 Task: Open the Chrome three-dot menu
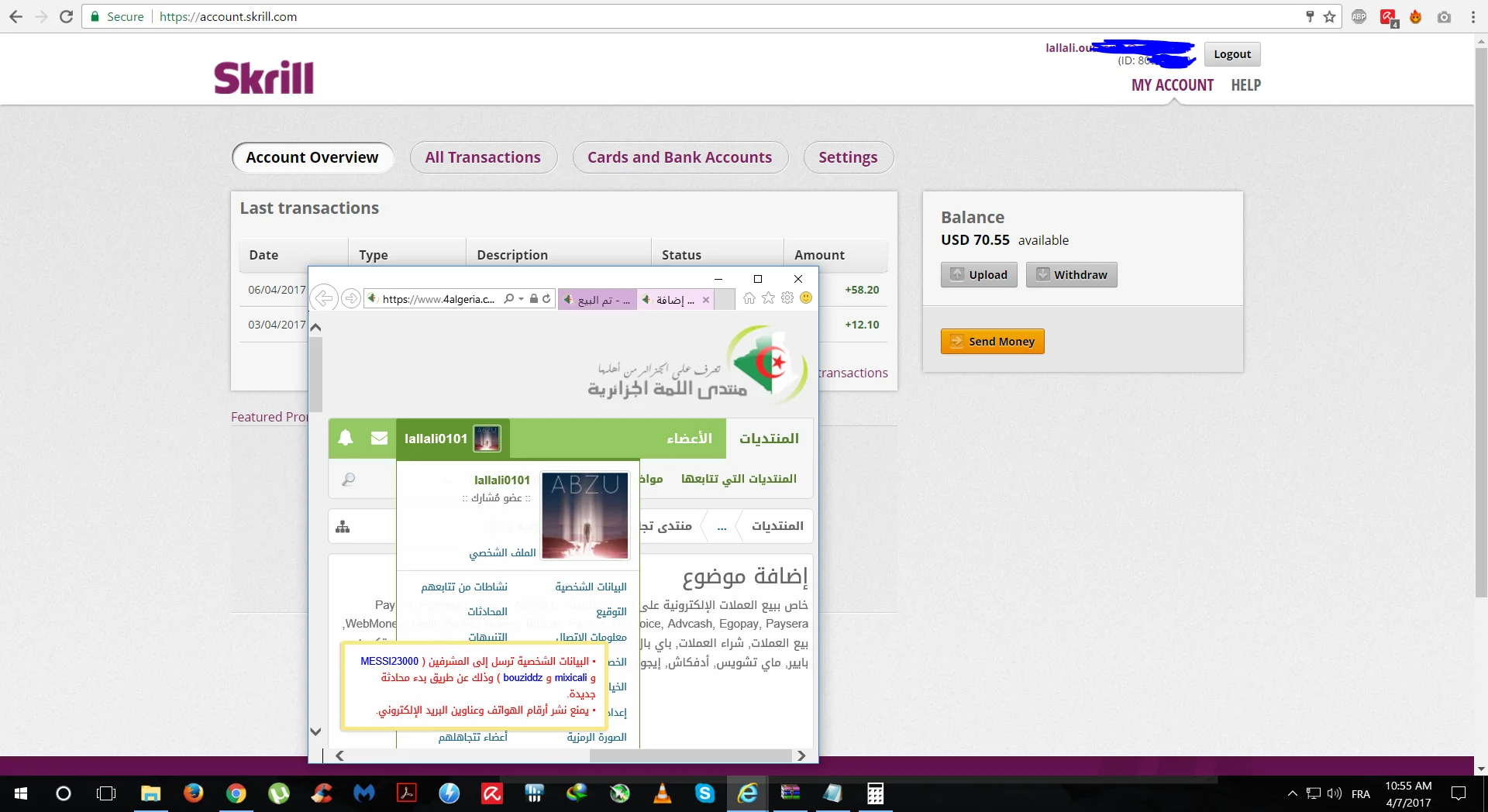tap(1472, 17)
